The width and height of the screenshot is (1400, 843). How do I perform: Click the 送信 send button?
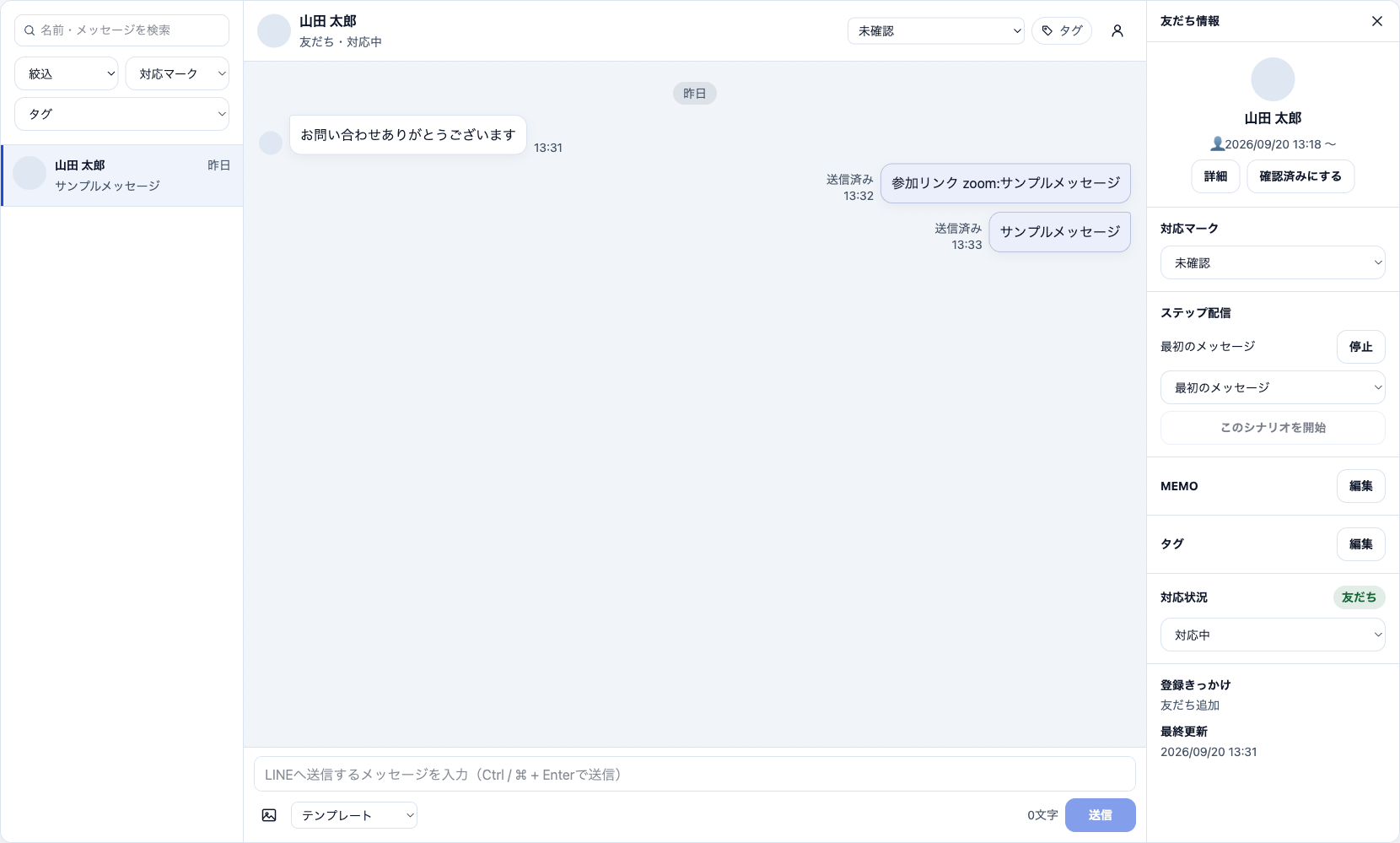(x=1100, y=815)
